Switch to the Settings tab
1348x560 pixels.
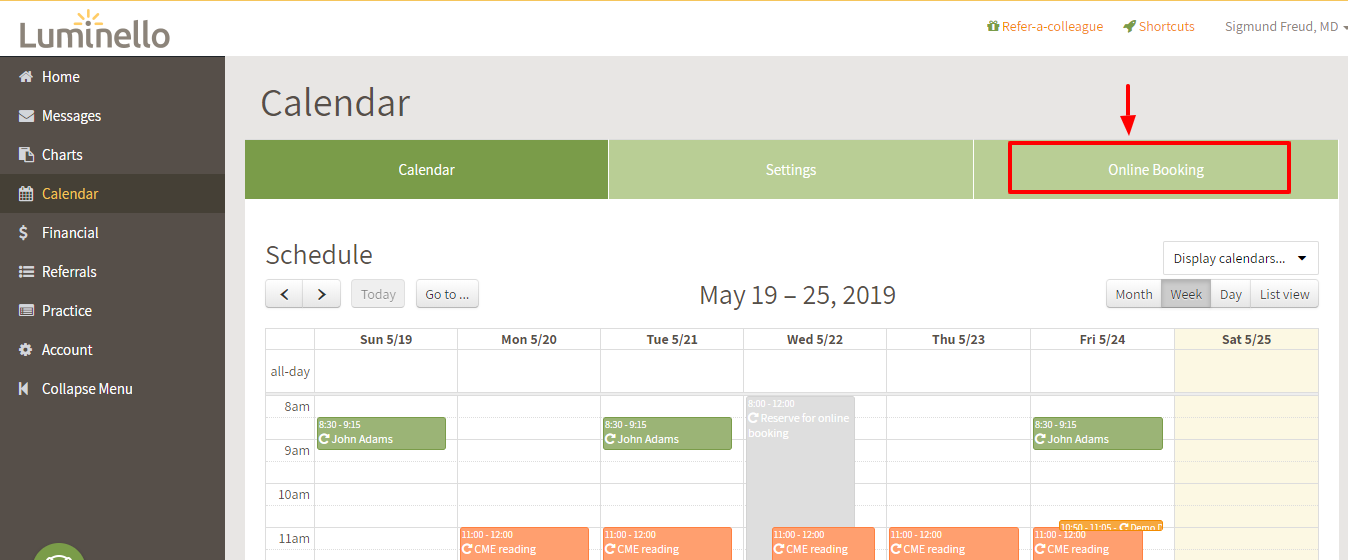click(x=791, y=170)
